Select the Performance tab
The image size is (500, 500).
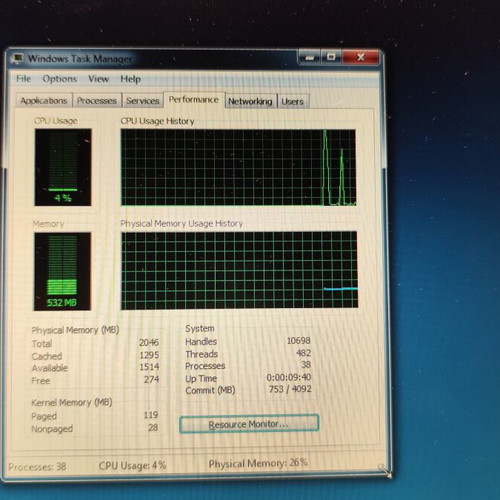(194, 100)
